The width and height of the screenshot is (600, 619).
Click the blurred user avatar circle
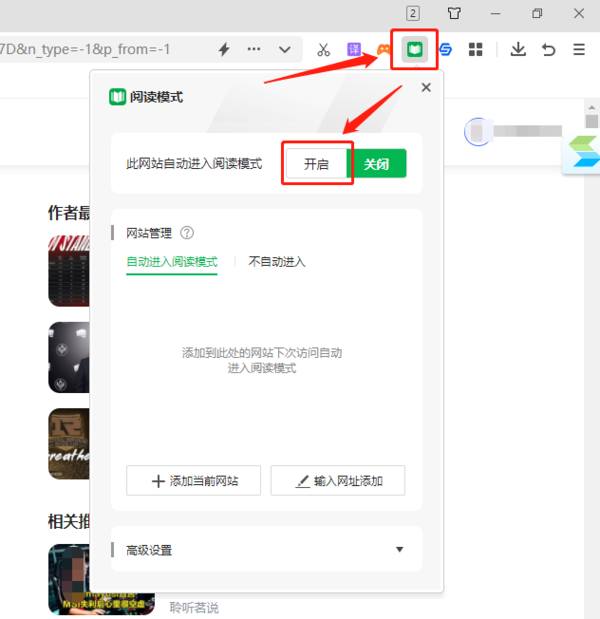tap(478, 131)
